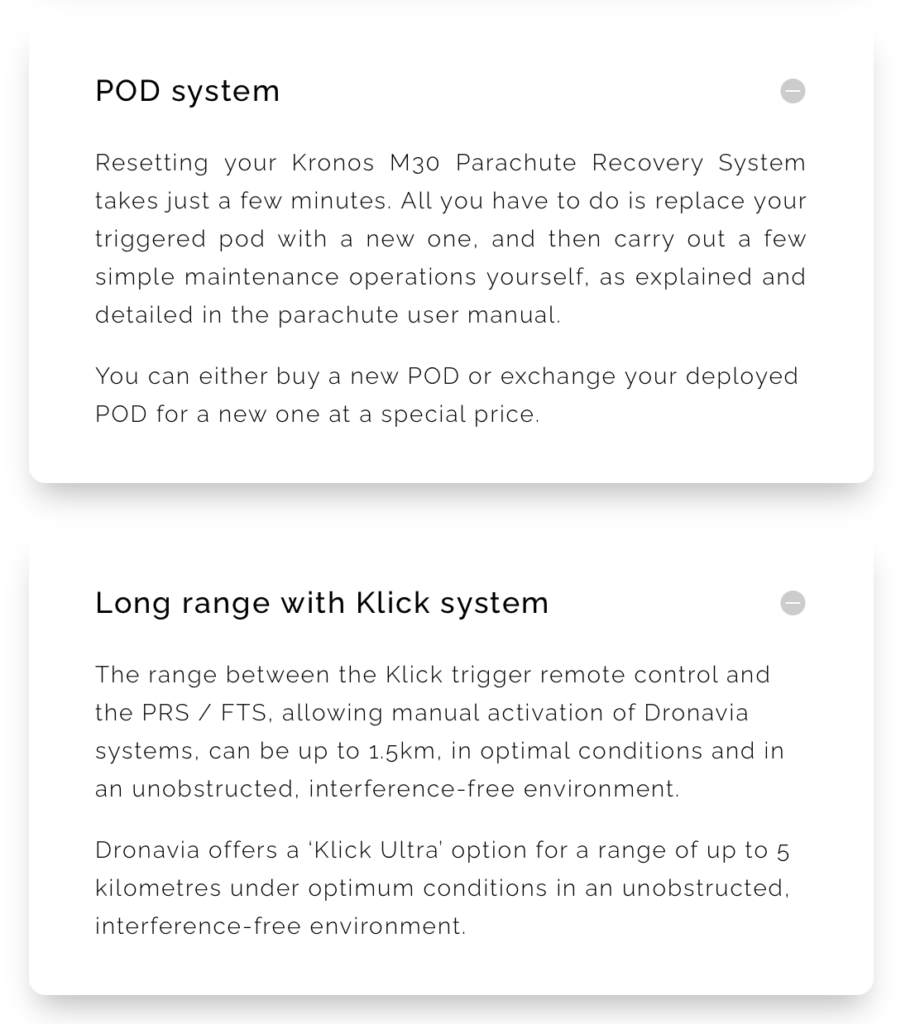915x1024 pixels.
Task: Click the '1.5km' range value
Action: [x=402, y=751]
